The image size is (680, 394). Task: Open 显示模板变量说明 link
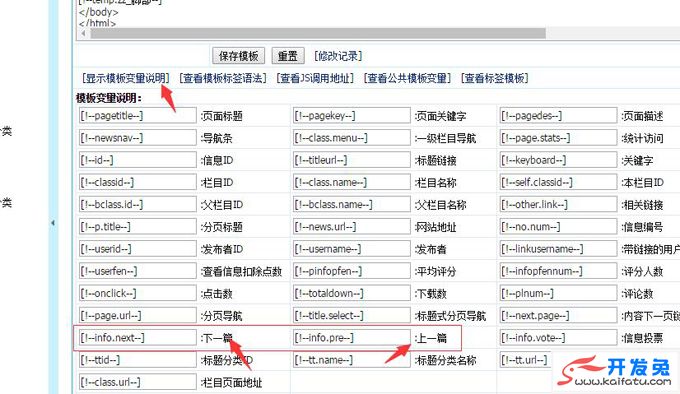click(x=125, y=78)
